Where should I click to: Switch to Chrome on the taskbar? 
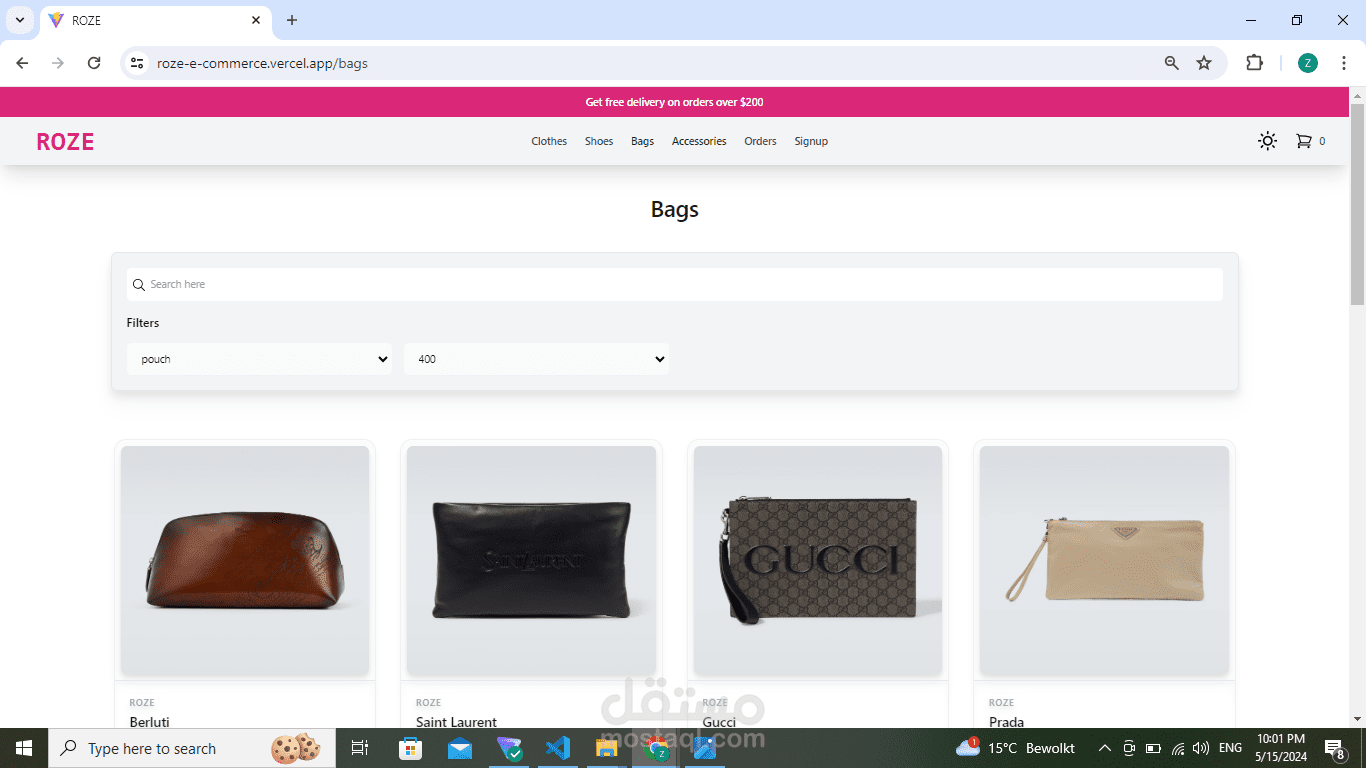tap(655, 748)
